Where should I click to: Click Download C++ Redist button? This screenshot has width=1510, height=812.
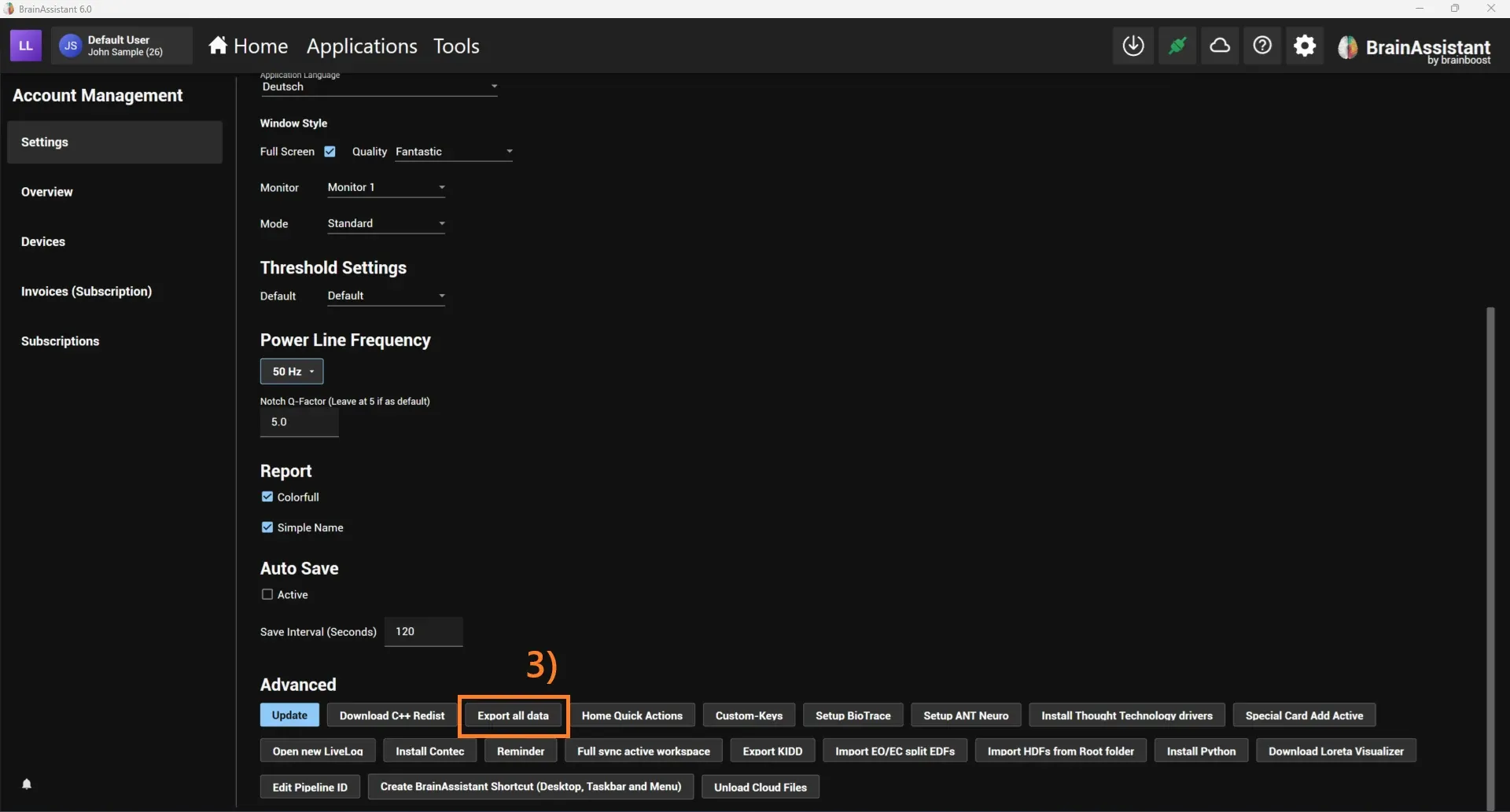[x=392, y=715]
